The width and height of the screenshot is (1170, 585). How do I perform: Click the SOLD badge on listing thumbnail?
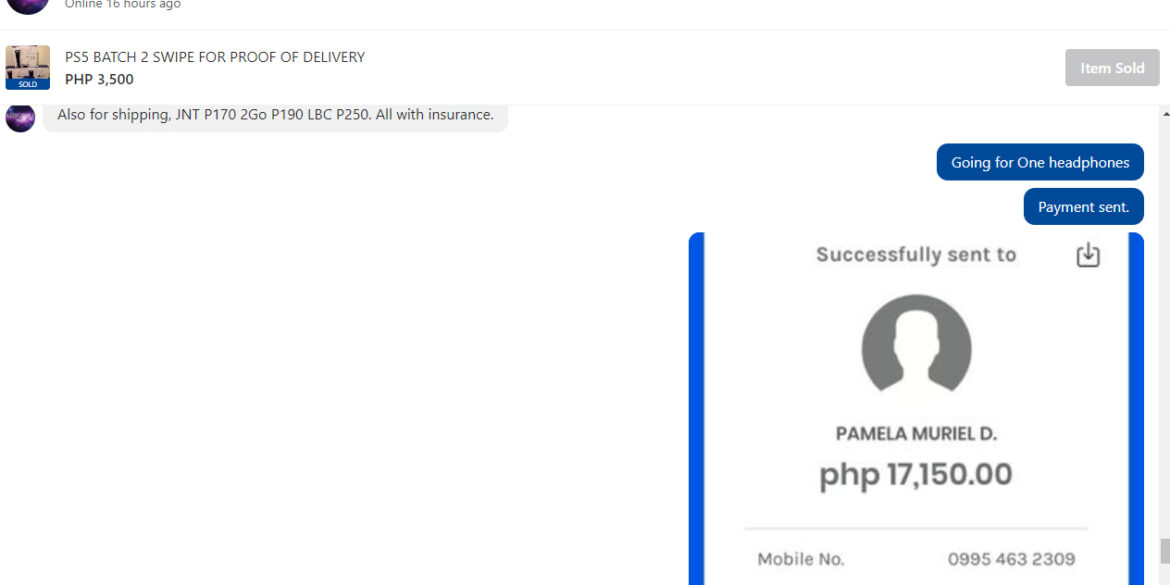[28, 84]
